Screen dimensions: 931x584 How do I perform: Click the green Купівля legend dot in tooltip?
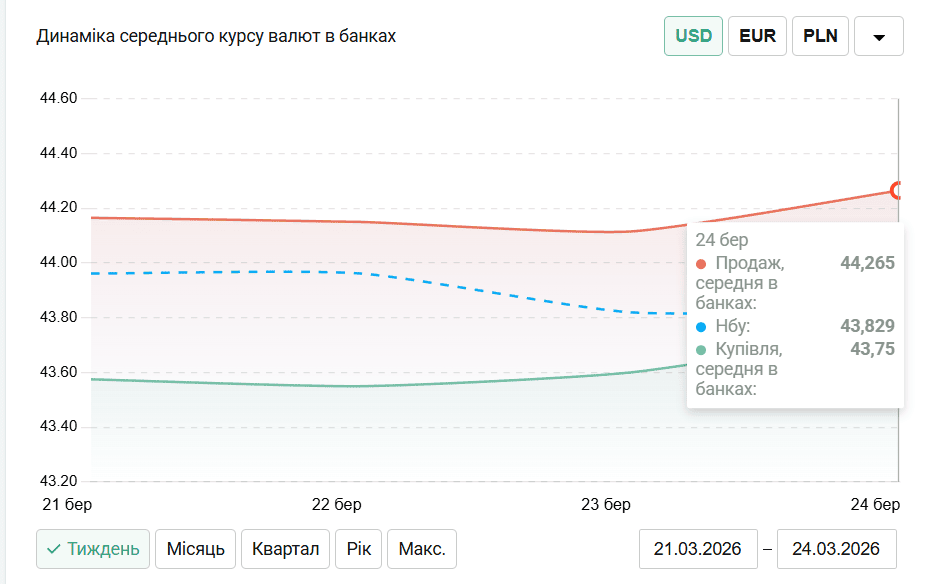pos(701,350)
